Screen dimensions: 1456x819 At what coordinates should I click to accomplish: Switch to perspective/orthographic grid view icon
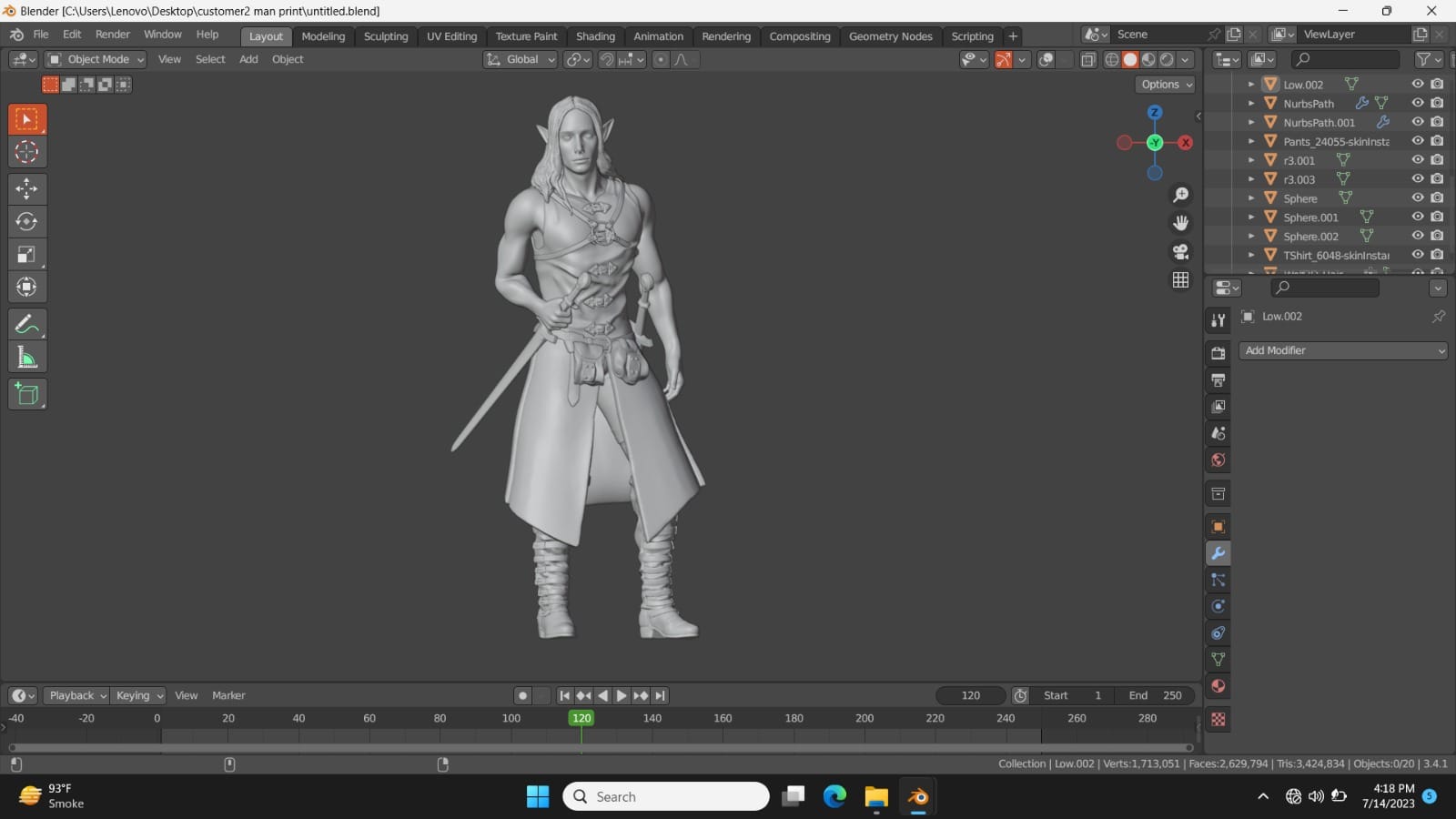point(1180,279)
